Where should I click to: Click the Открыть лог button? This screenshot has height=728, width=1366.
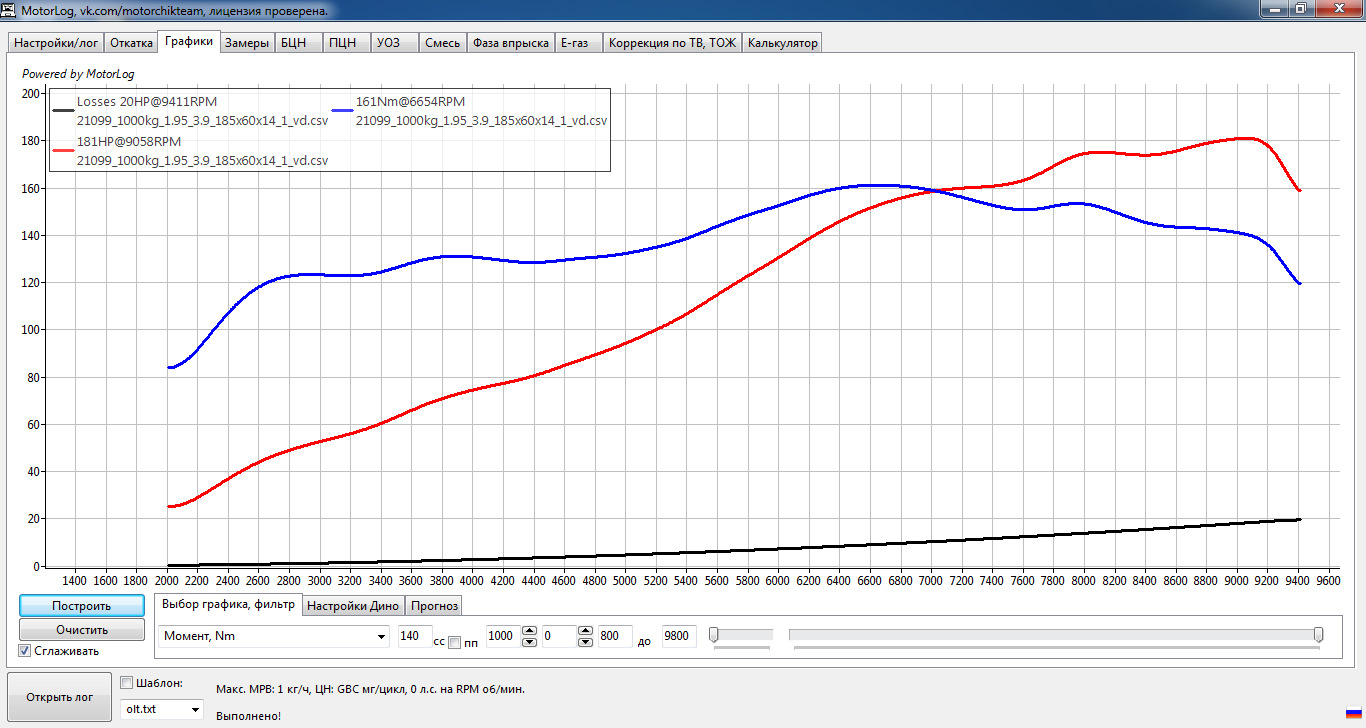click(59, 697)
